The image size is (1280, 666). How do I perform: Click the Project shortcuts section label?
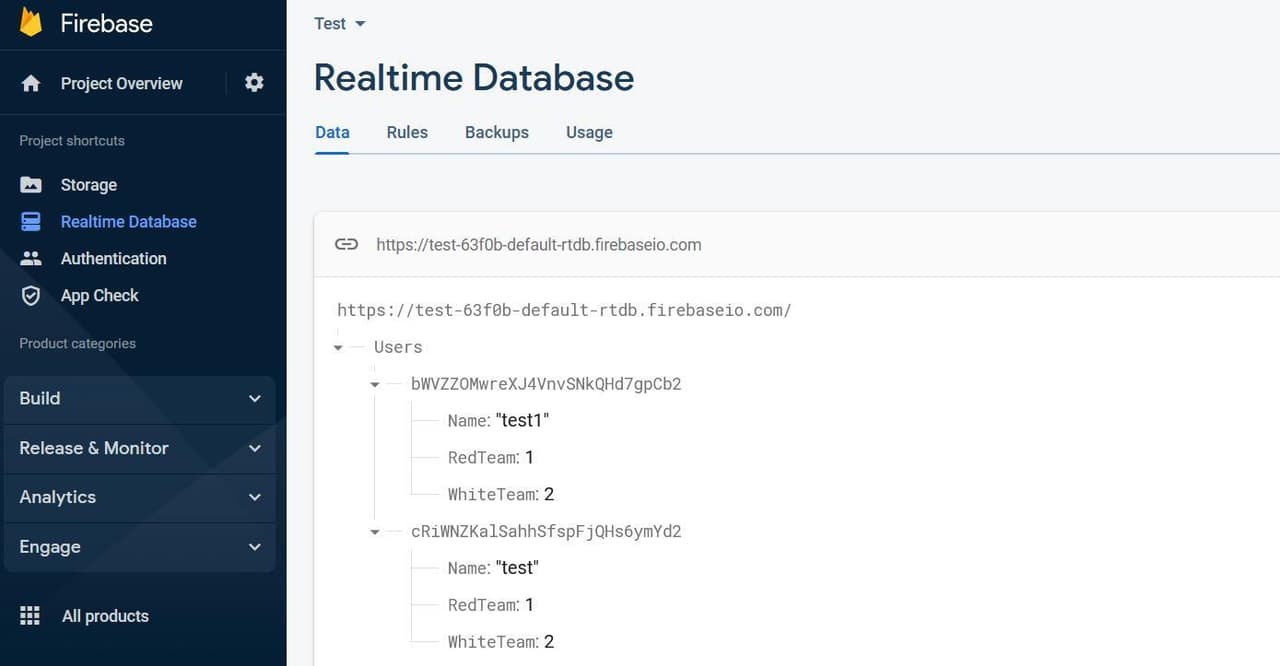pyautogui.click(x=72, y=141)
